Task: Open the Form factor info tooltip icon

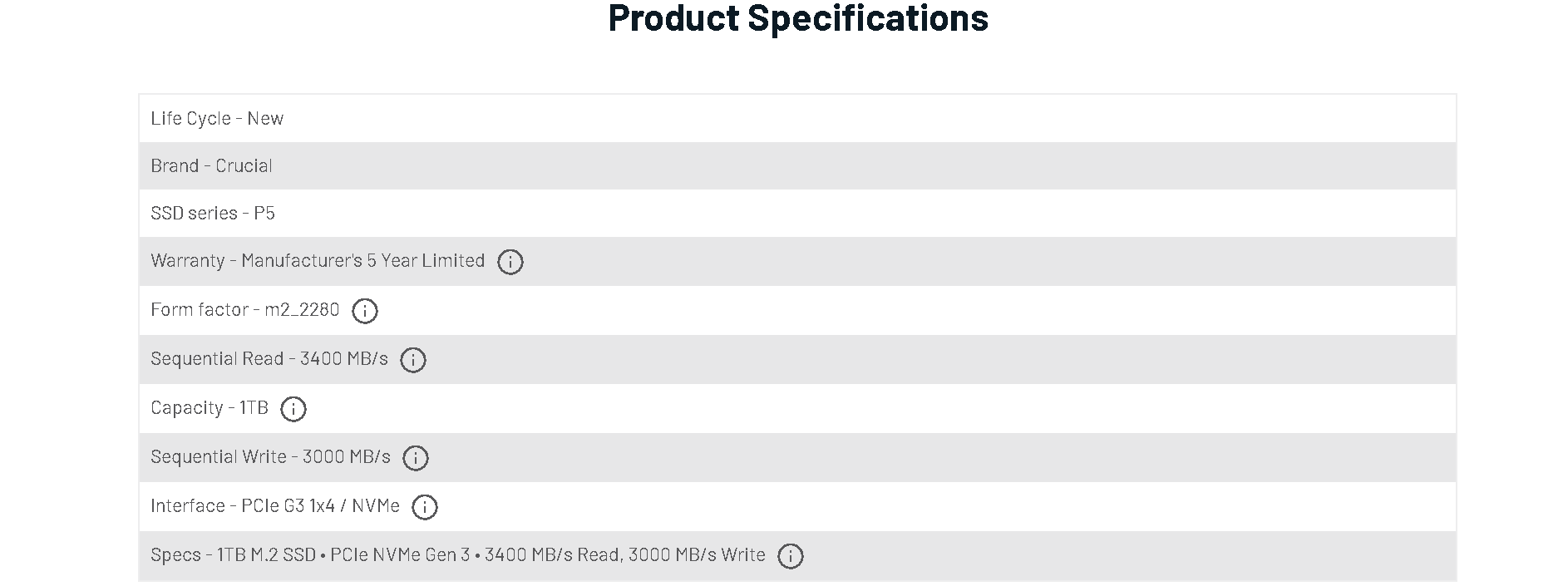Action: click(x=364, y=311)
